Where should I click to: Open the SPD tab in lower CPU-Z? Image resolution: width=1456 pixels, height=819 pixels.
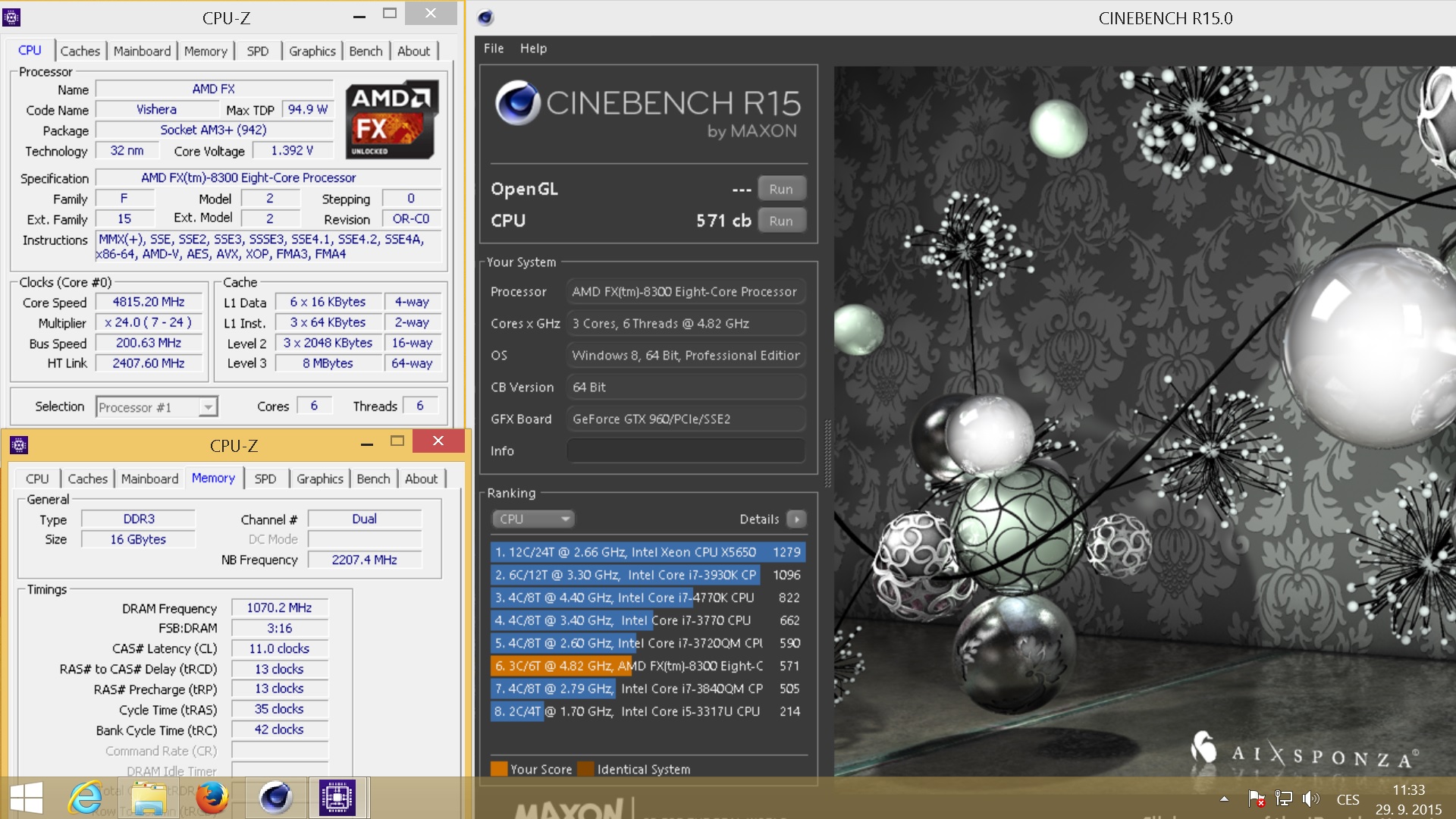click(265, 479)
